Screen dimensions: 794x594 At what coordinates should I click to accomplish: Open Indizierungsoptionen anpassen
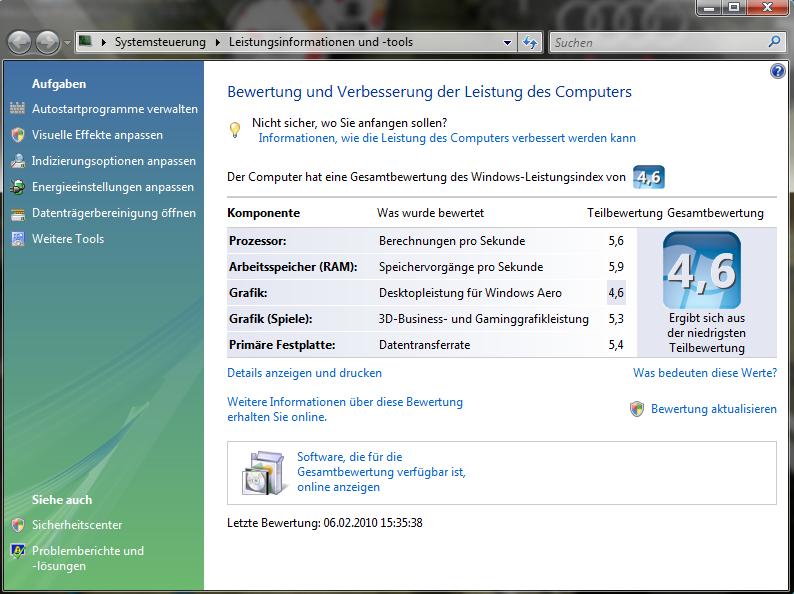(x=113, y=161)
